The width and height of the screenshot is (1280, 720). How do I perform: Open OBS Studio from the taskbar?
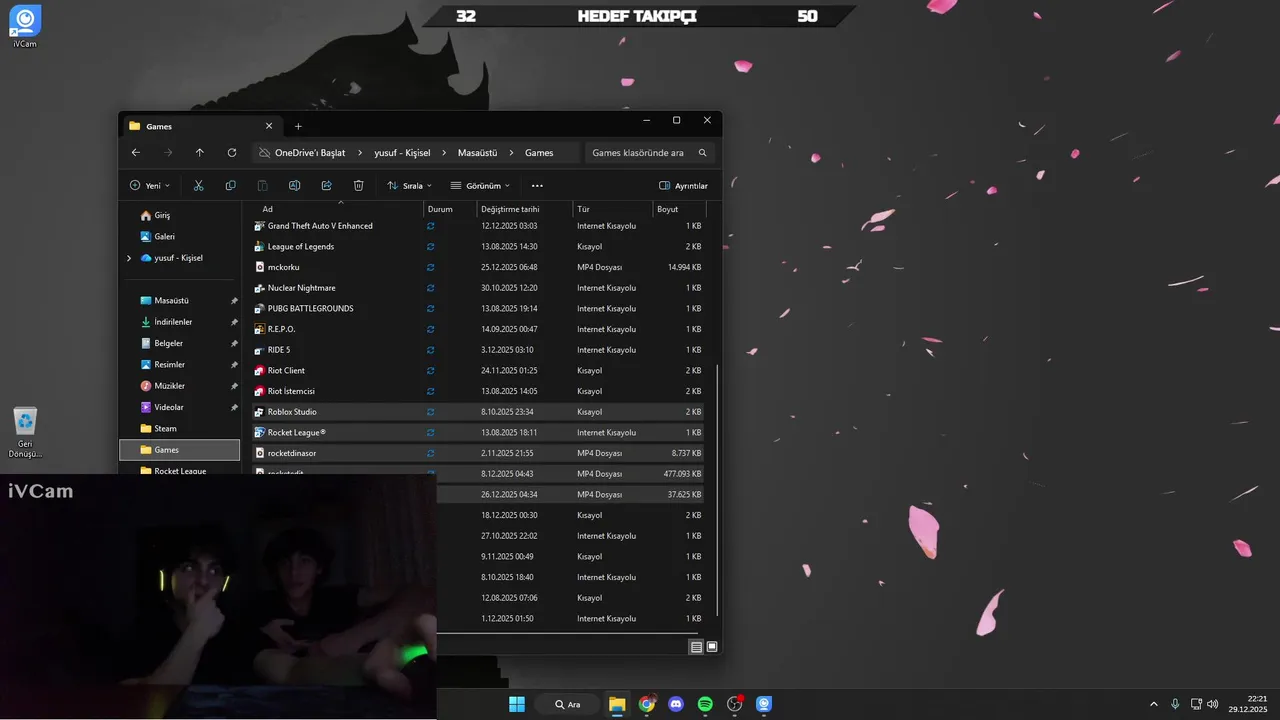tap(735, 704)
